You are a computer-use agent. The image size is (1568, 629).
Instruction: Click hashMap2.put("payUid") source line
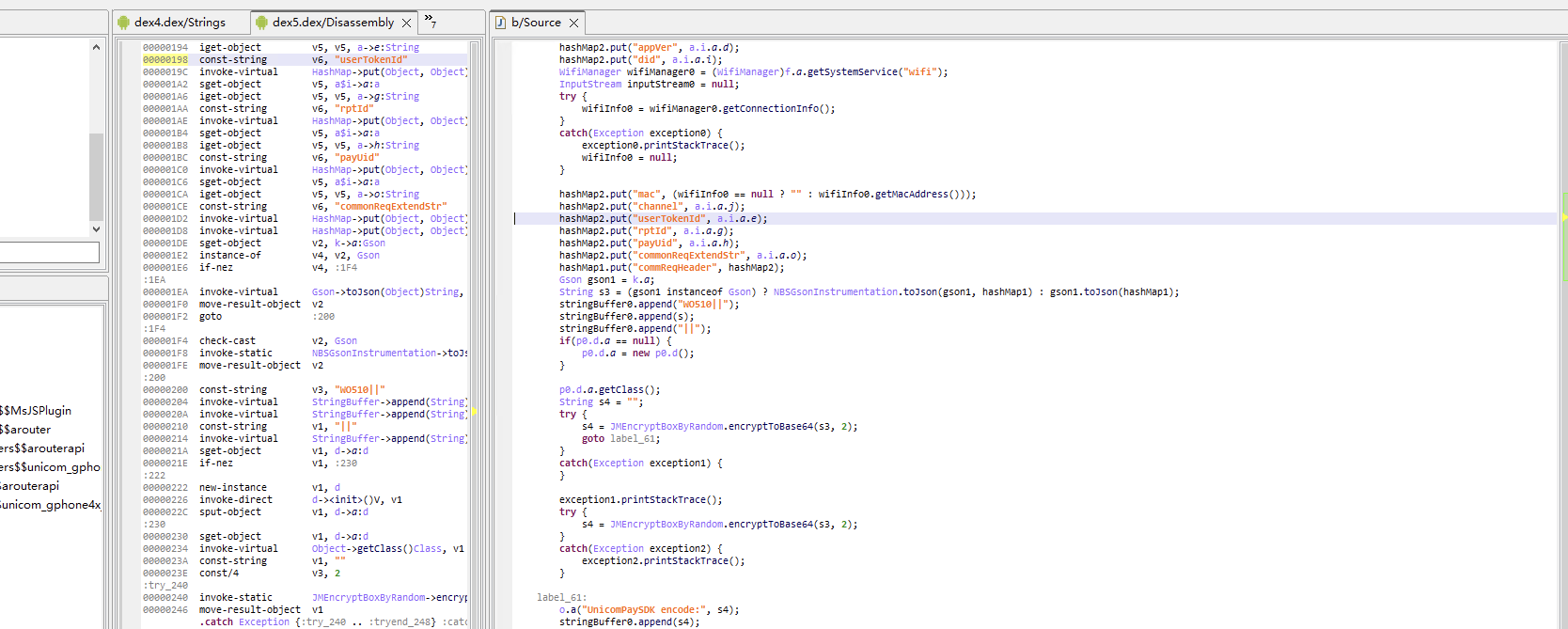649,243
